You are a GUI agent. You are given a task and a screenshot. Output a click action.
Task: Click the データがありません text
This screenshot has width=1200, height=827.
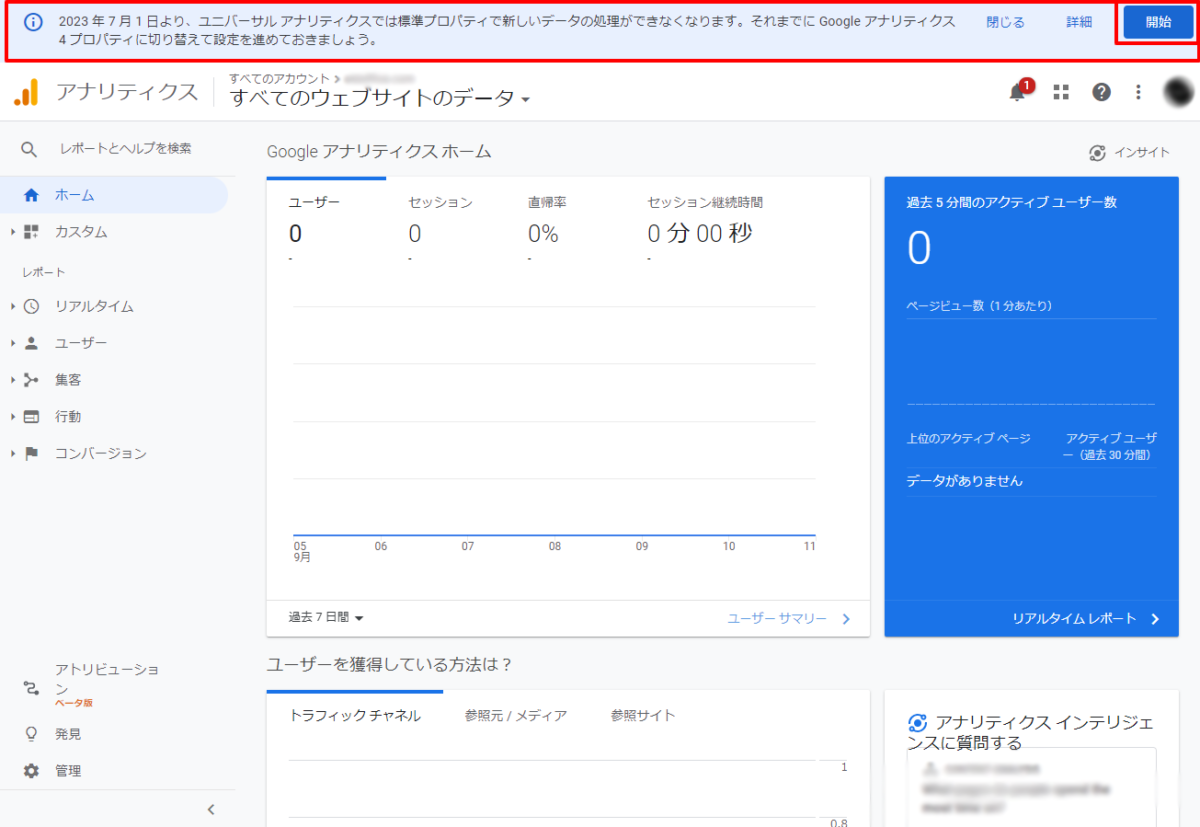(x=964, y=481)
